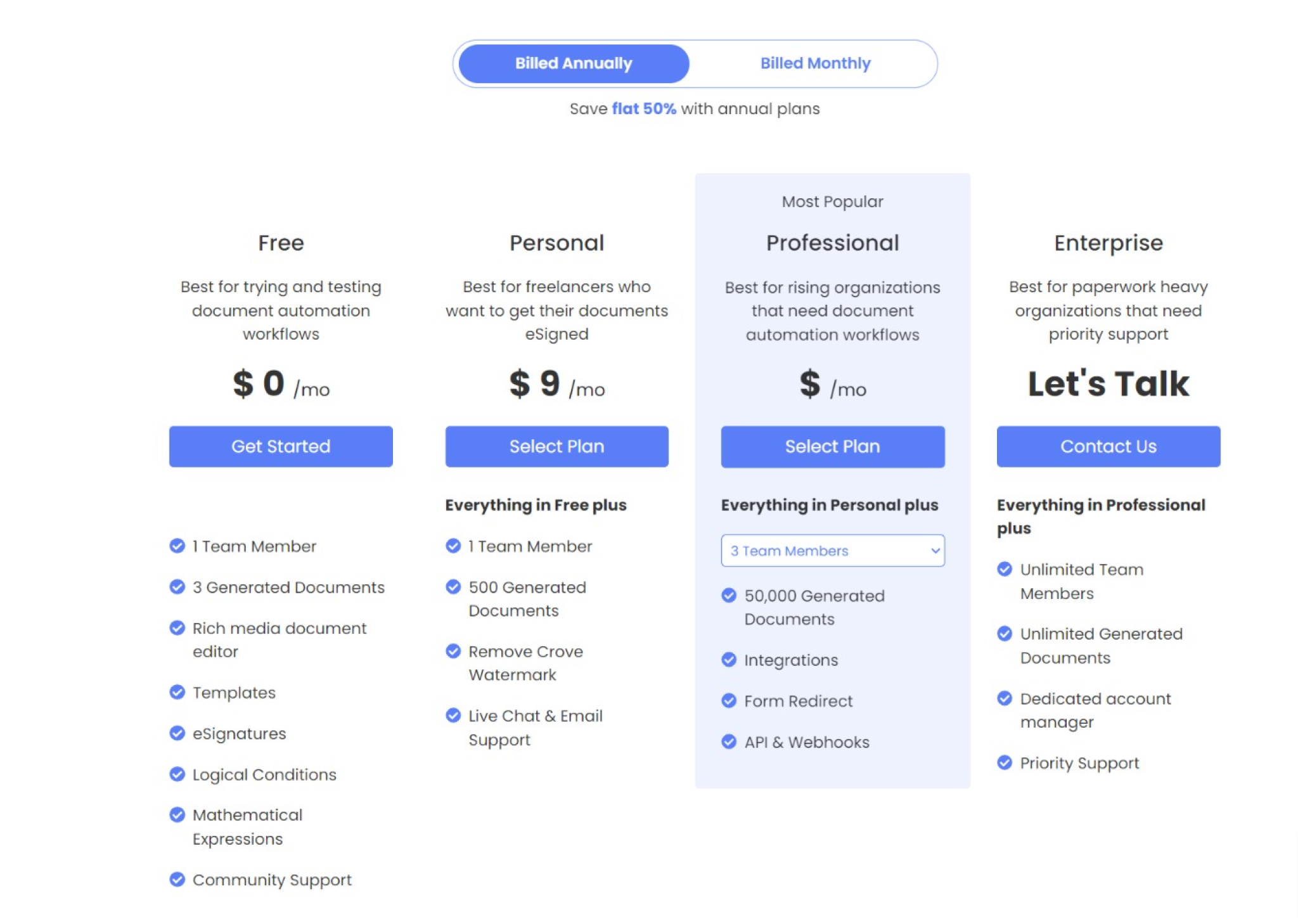Viewport: 1298px width, 924px height.
Task: Click checkmark icon beside Priority Support
Action: click(1005, 762)
